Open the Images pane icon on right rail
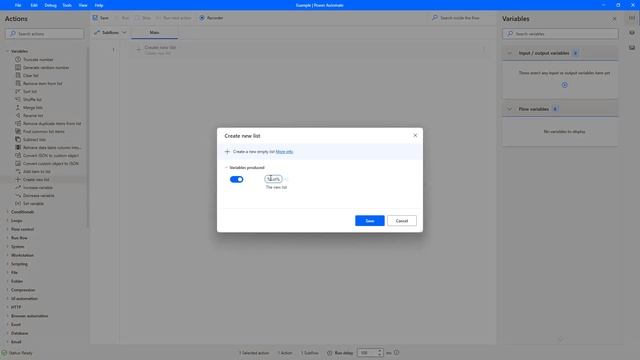This screenshot has width=640, height=360. click(x=632, y=47)
